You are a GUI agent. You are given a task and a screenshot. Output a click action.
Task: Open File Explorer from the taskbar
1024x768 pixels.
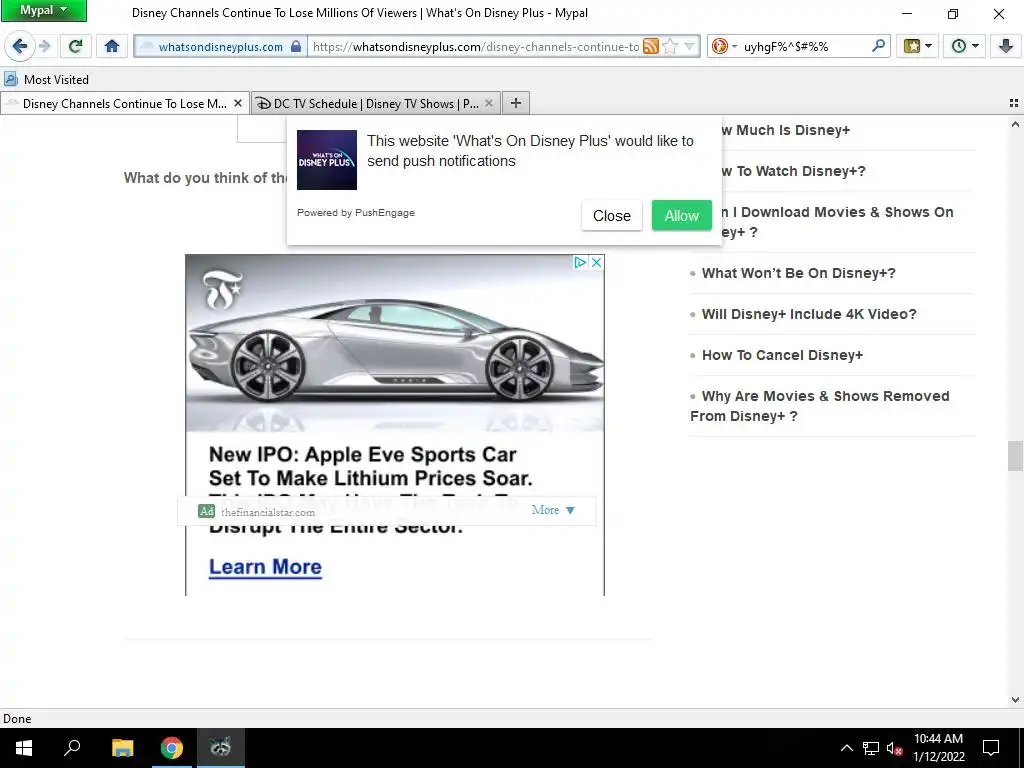122,748
